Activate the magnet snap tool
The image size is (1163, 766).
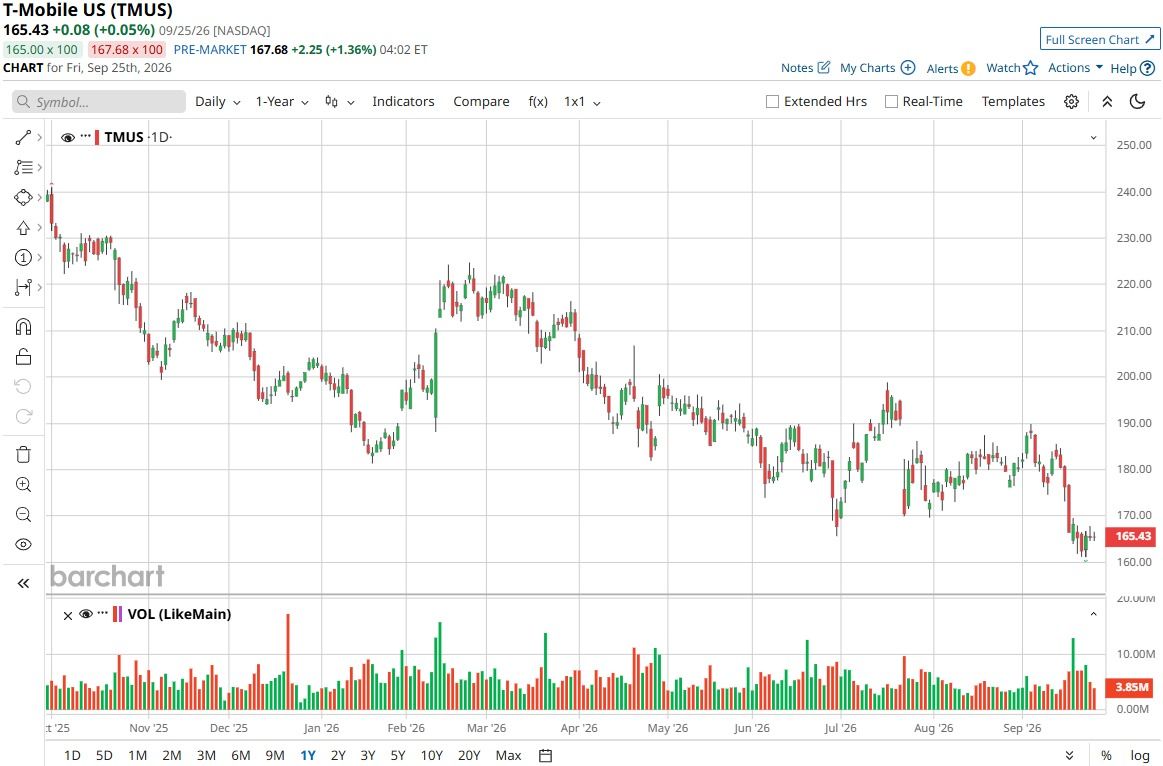click(x=23, y=327)
